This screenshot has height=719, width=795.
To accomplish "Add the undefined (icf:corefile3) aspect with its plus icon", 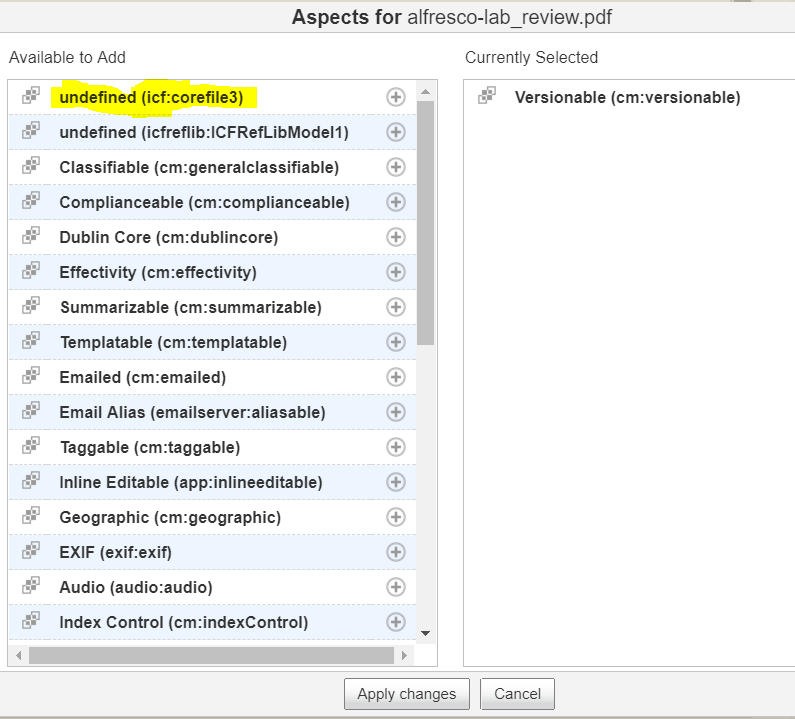I will click(x=395, y=97).
